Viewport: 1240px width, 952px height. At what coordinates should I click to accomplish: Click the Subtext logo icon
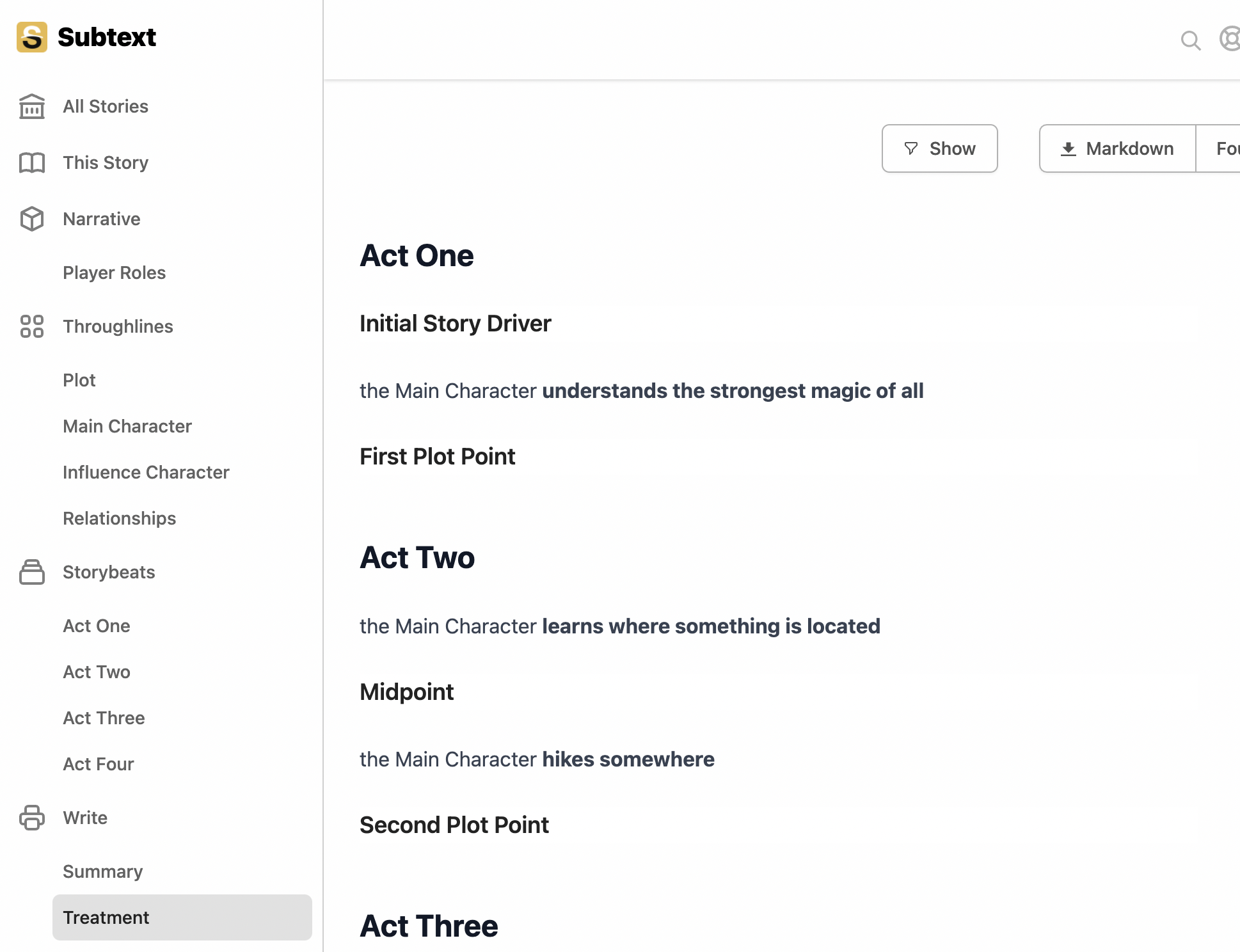pos(32,37)
